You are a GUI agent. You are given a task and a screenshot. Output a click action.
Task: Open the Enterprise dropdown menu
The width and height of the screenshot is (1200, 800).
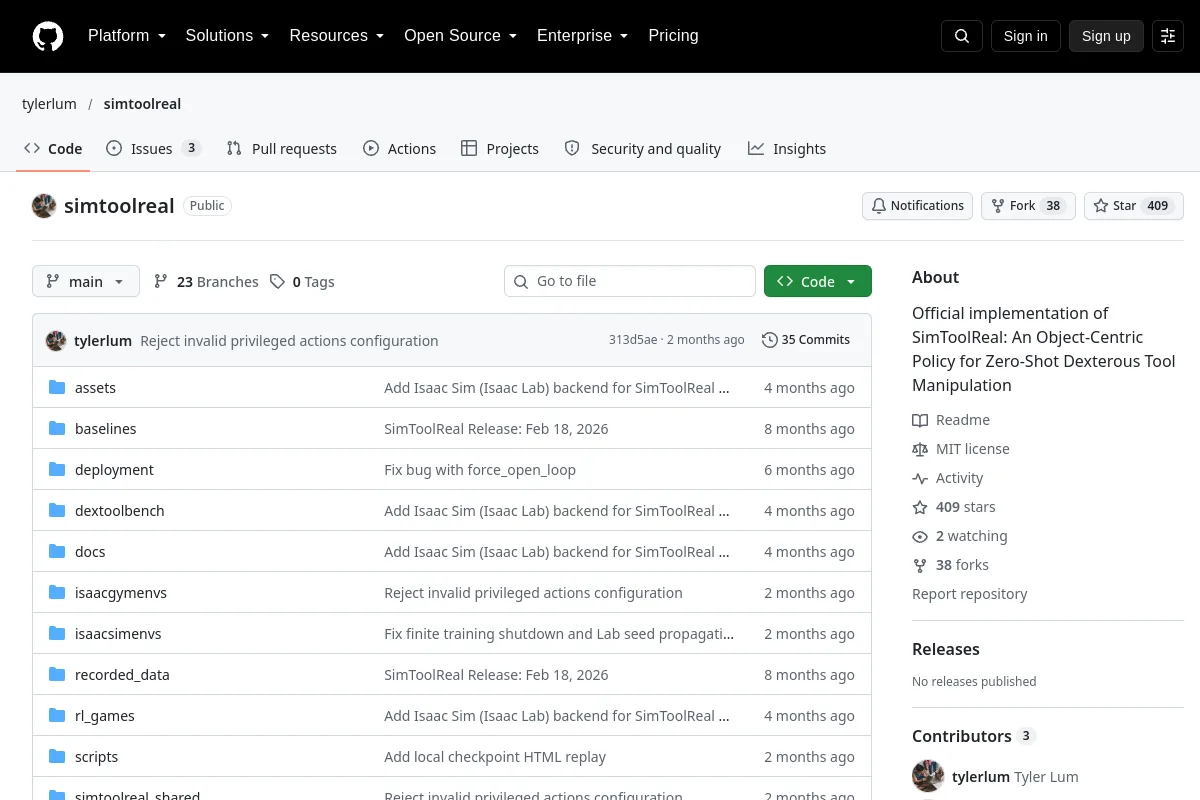pos(582,36)
